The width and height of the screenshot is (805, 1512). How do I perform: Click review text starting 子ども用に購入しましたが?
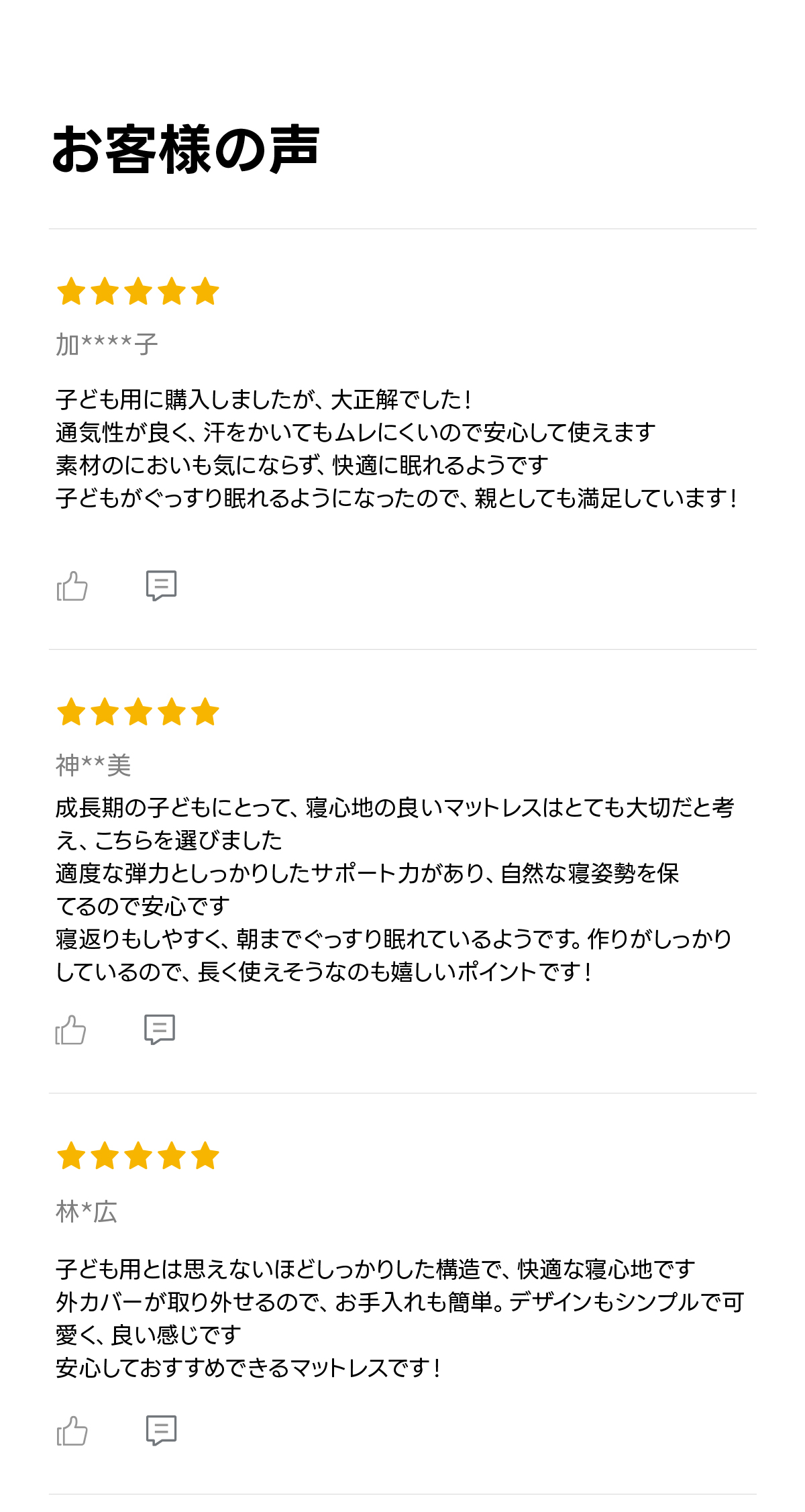coord(396,448)
